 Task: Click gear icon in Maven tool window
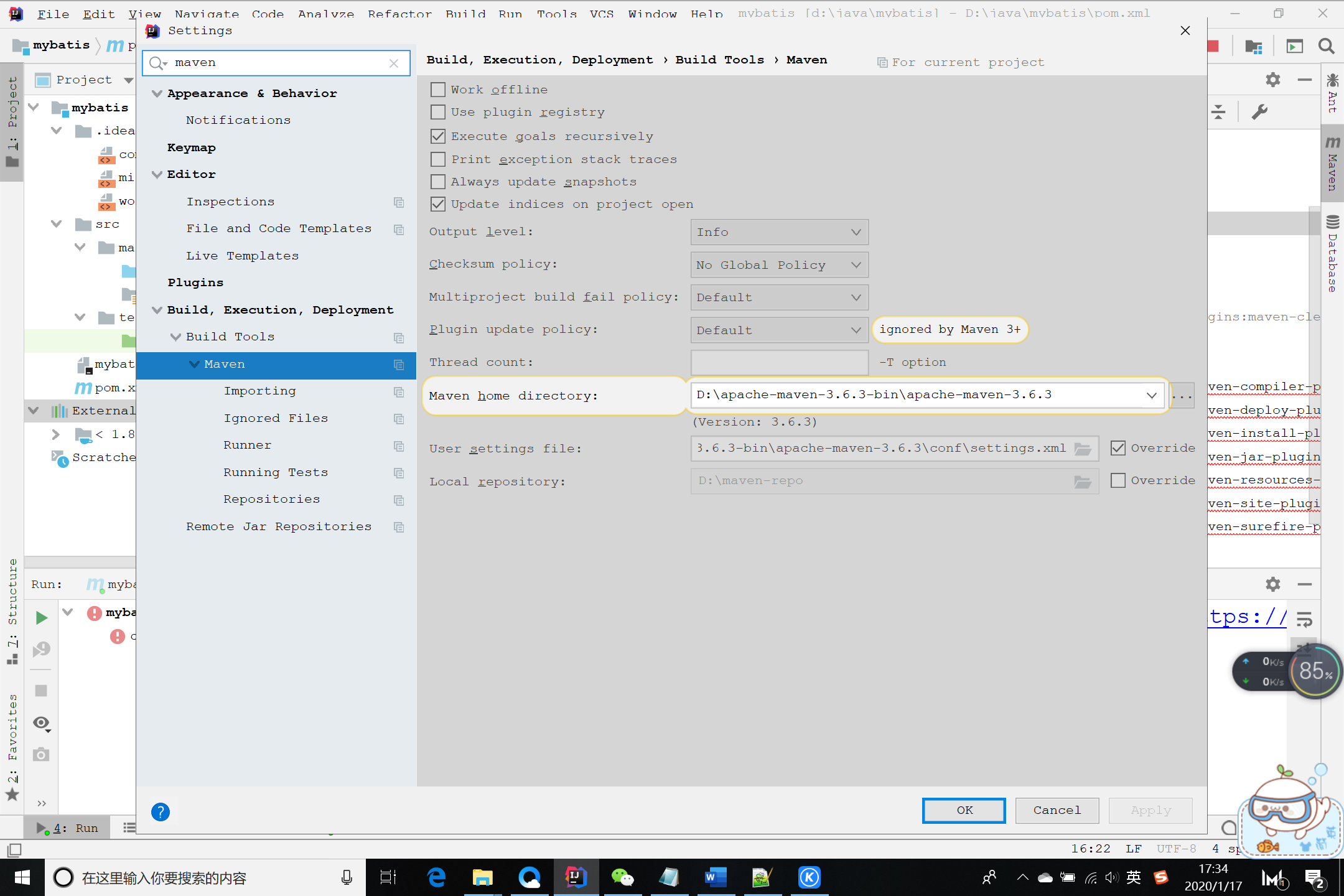pos(1273,80)
